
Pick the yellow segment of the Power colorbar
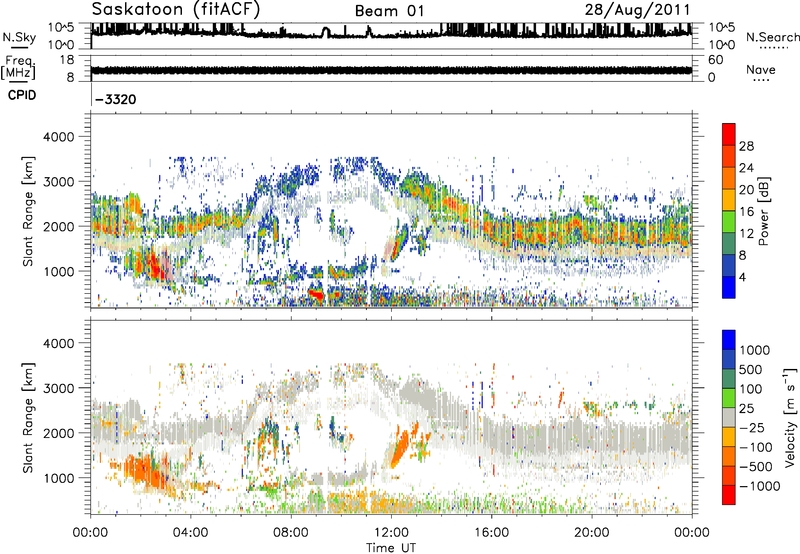click(729, 200)
